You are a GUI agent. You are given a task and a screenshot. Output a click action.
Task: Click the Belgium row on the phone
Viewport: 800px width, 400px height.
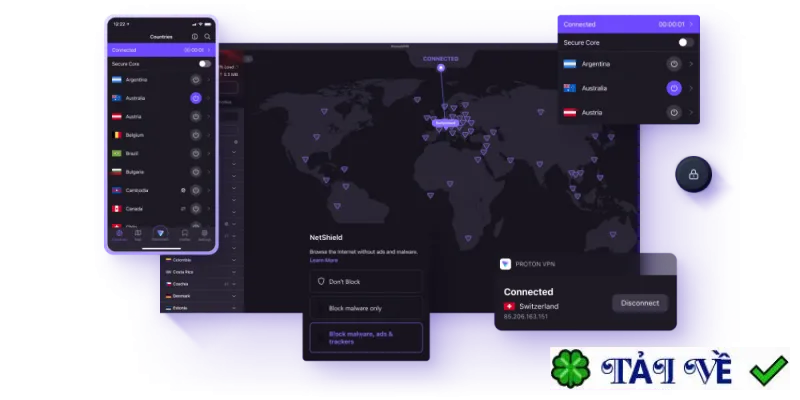click(161, 135)
